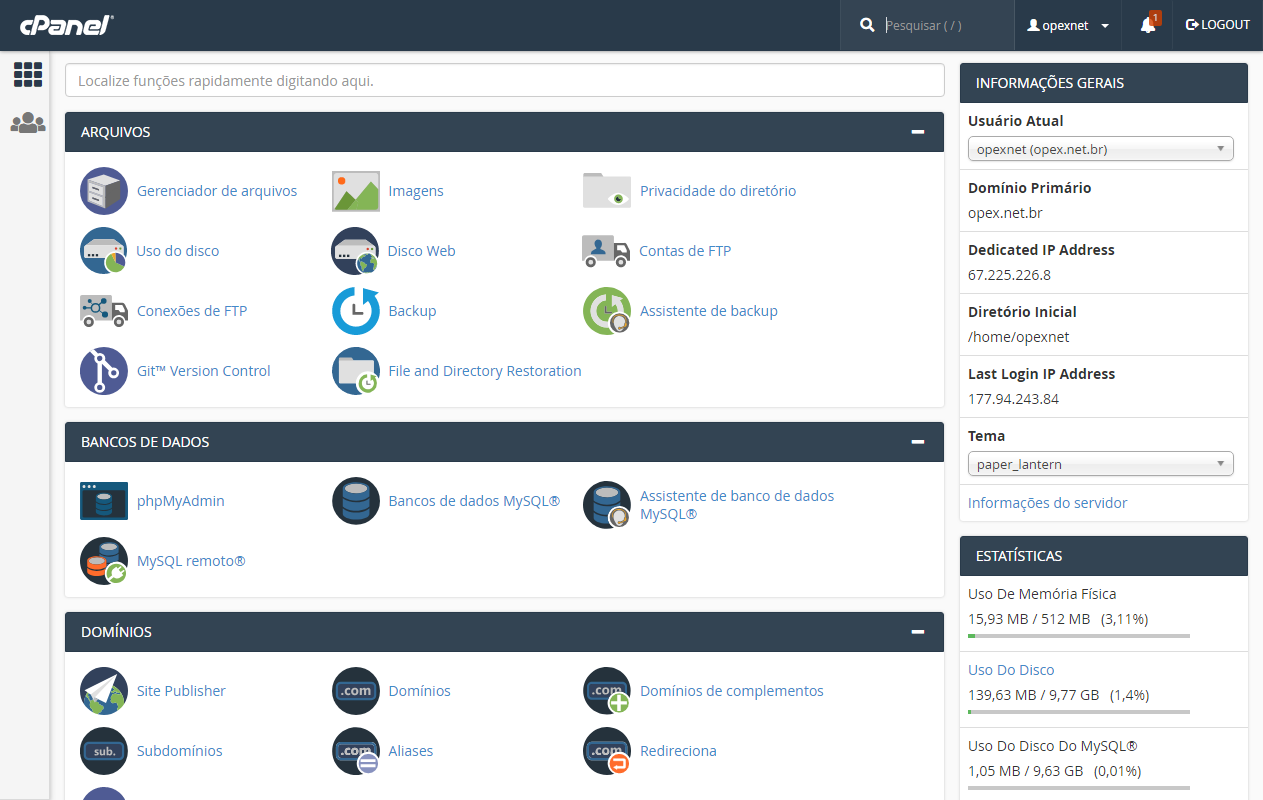Click the Localize funções quick-find field
Viewport: 1263px width, 800px height.
coord(505,80)
